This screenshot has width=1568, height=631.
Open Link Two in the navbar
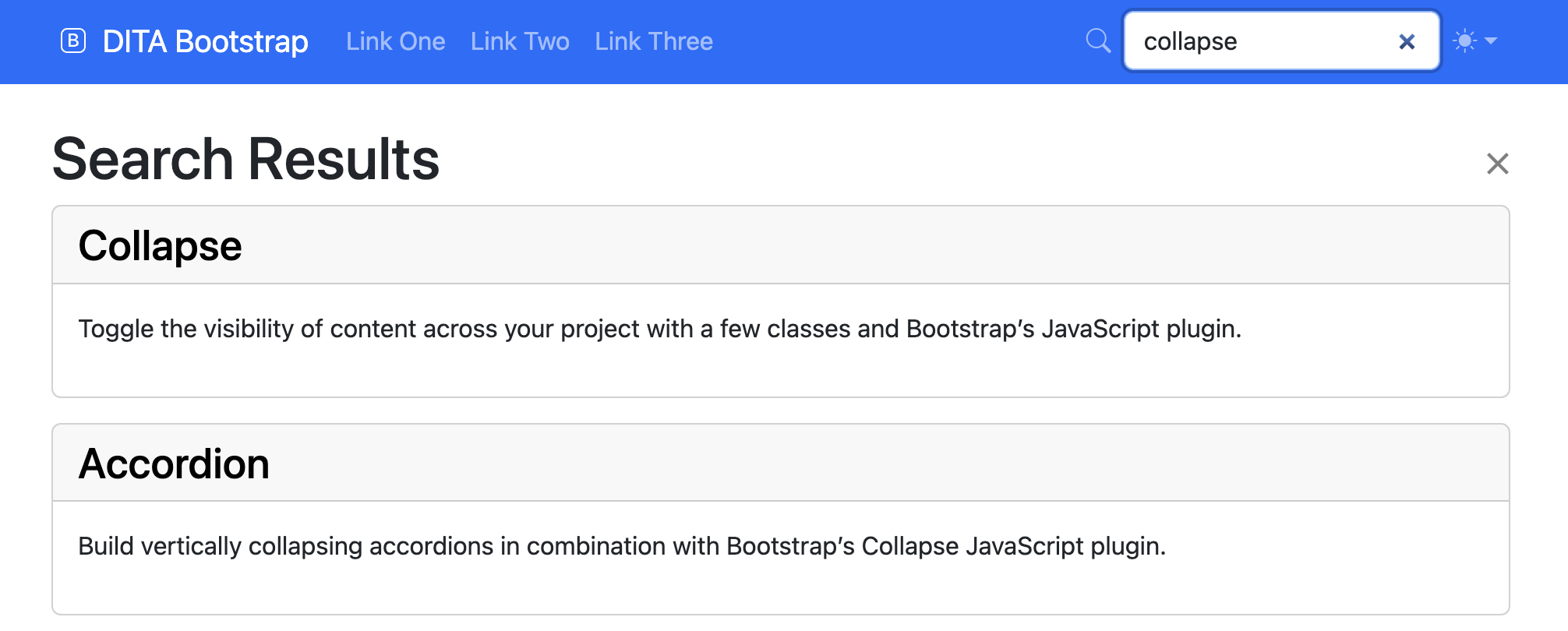[520, 41]
